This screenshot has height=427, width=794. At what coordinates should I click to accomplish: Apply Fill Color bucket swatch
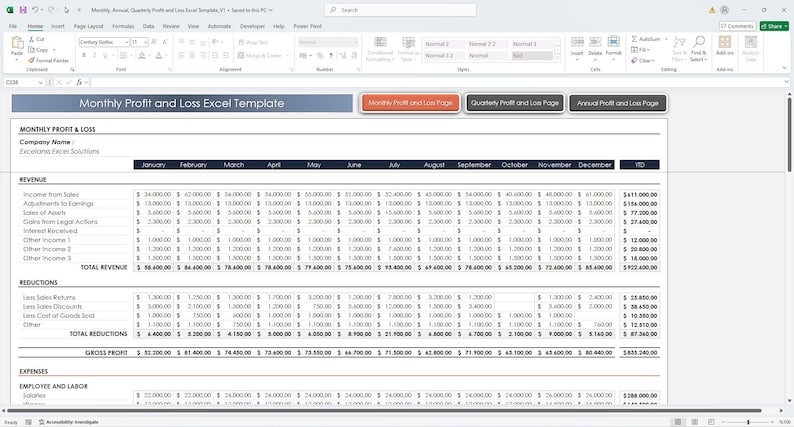pyautogui.click(x=142, y=55)
